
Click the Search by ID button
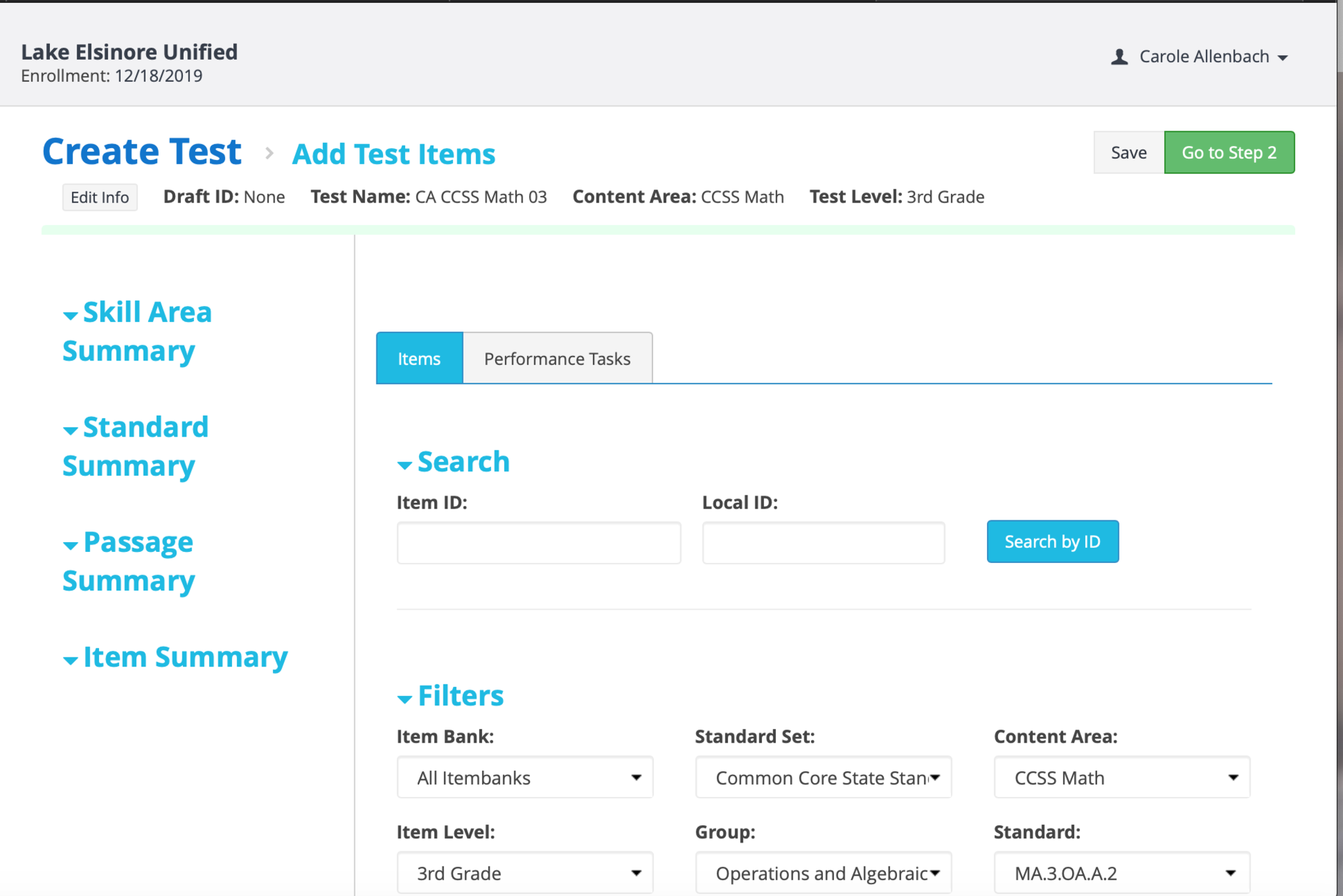tap(1052, 541)
